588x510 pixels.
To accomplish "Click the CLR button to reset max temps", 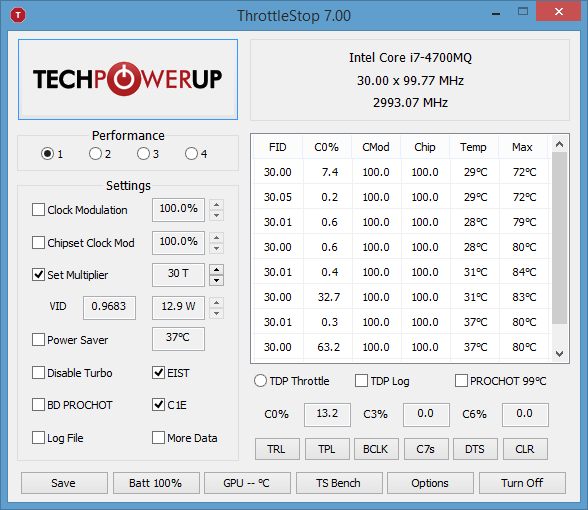I will [525, 449].
